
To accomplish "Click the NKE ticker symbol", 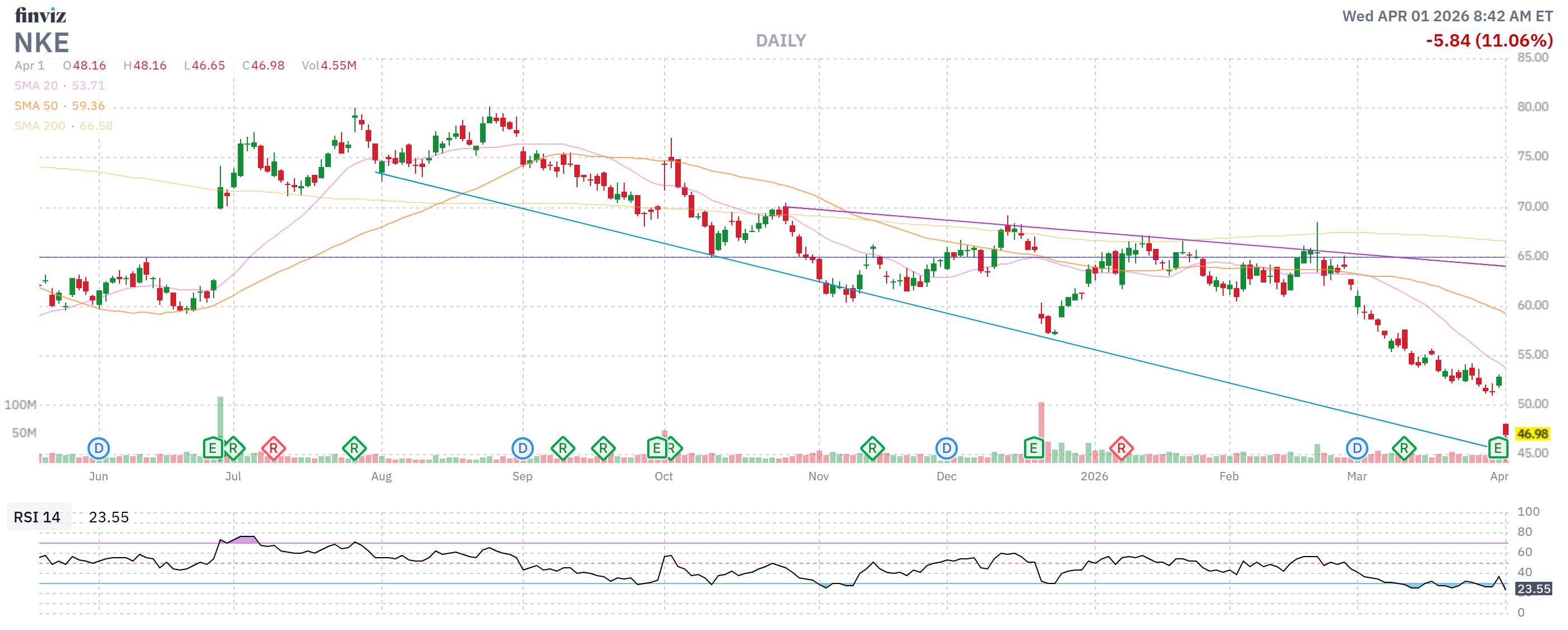I will point(41,43).
